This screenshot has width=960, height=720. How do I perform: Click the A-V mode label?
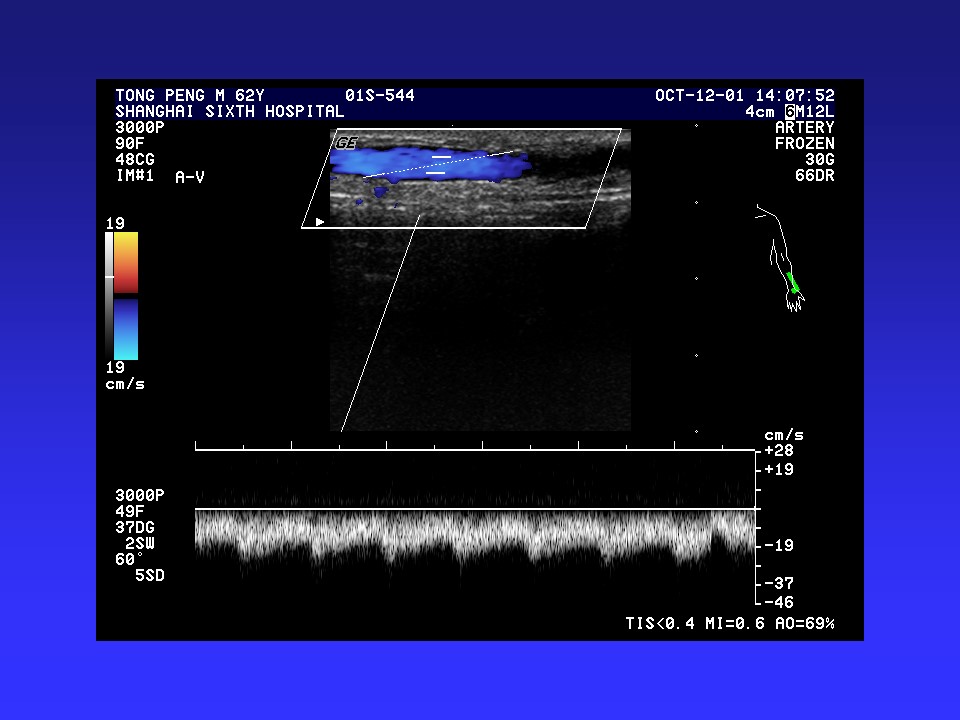(x=189, y=177)
